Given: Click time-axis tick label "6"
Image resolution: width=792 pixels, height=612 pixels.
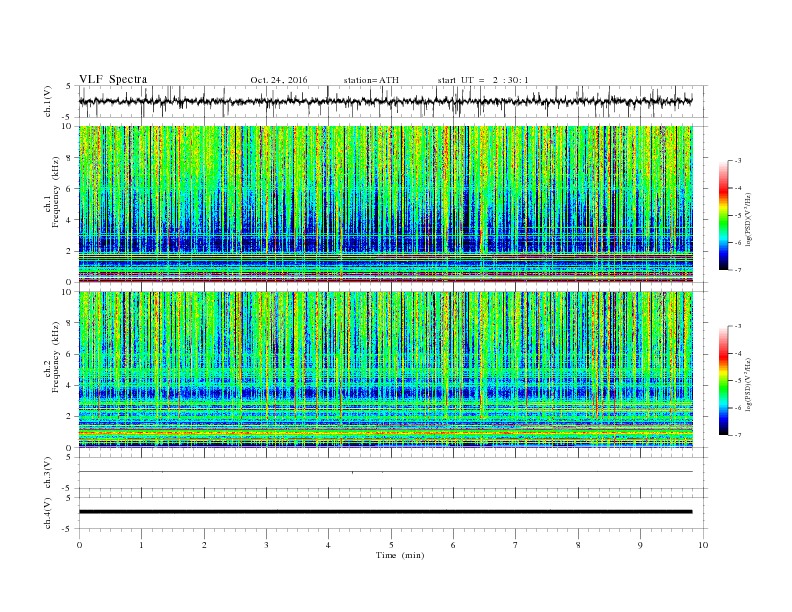Looking at the screenshot, I should [454, 545].
